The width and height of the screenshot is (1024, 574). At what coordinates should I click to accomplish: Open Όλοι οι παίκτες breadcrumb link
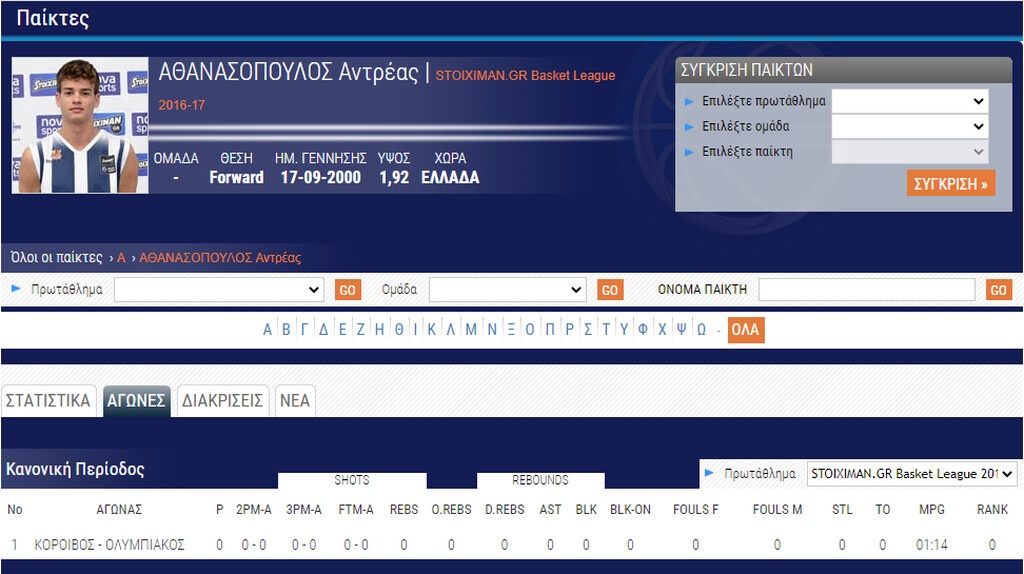(x=57, y=257)
